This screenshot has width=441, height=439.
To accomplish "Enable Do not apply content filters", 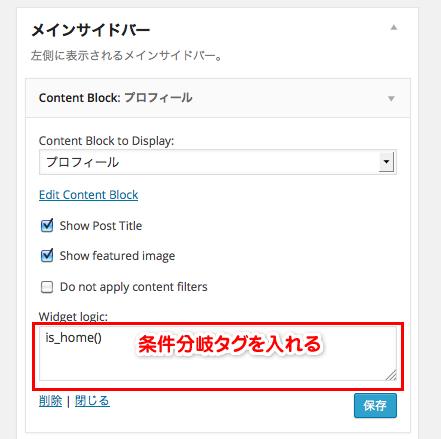I will [47, 287].
